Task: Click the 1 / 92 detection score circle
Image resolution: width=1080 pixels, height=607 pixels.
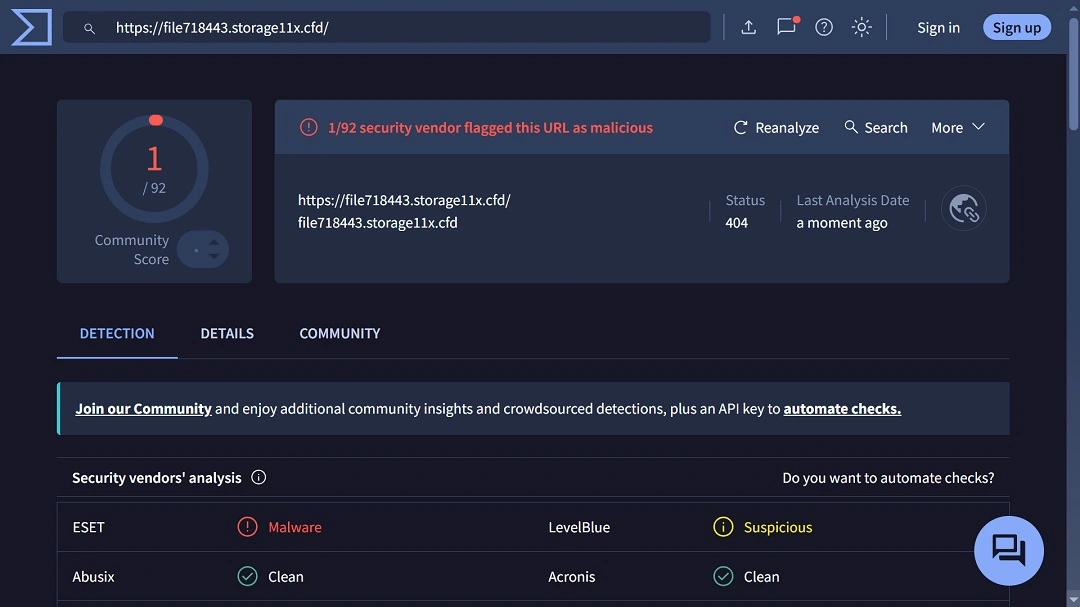Action: tap(154, 169)
